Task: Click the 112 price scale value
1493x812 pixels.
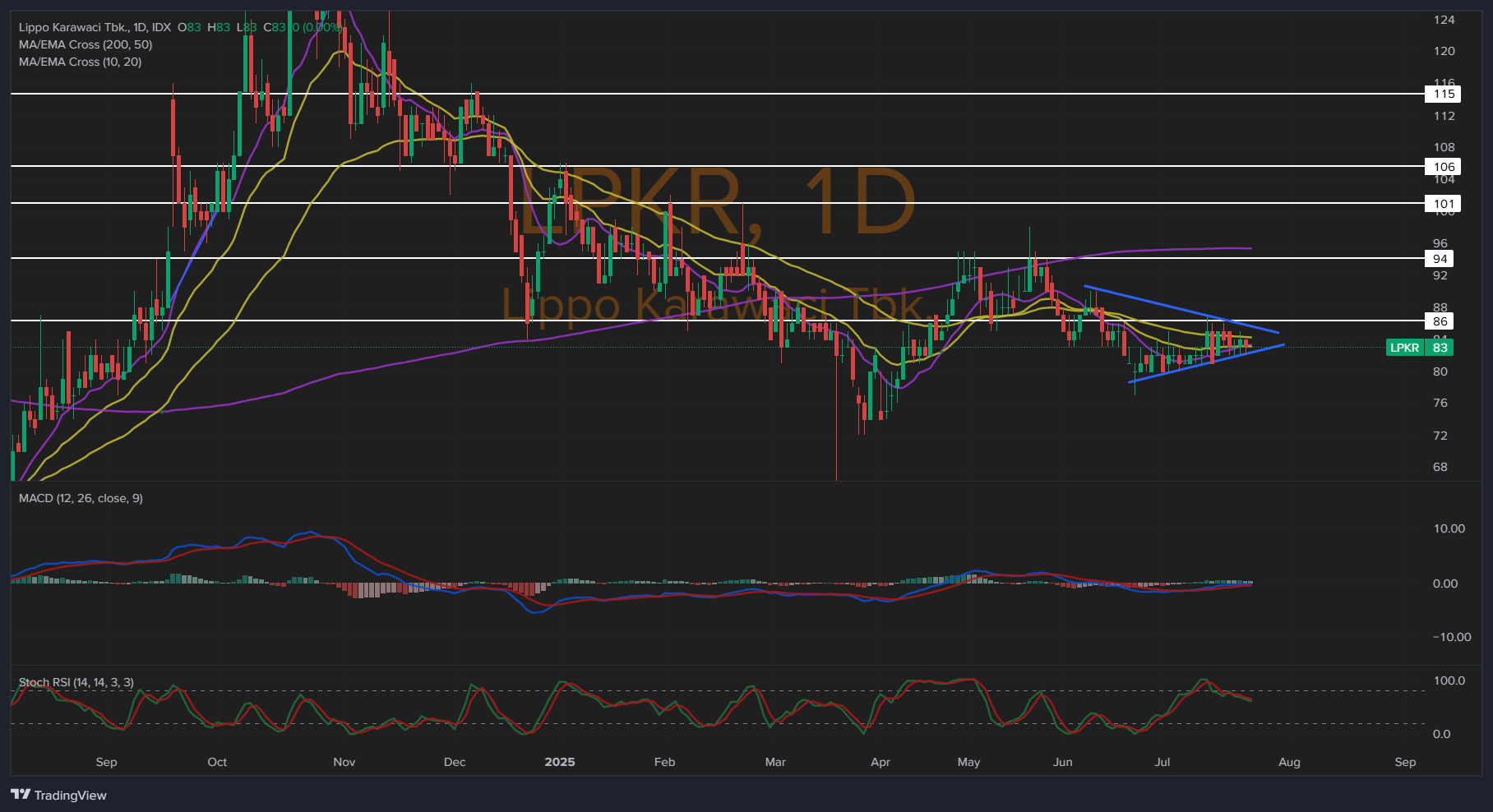Action: (1444, 116)
